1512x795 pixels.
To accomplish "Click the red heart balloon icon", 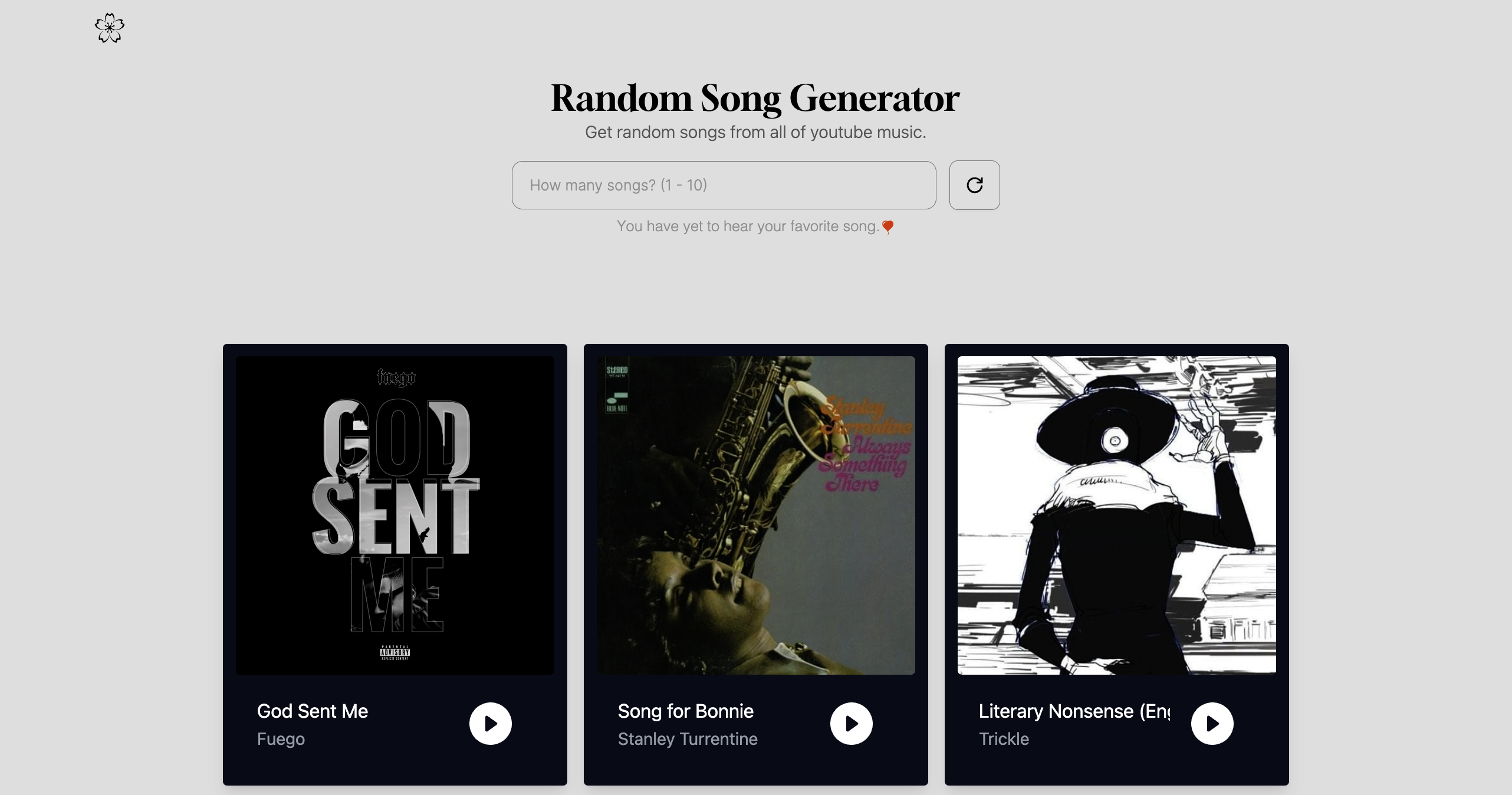I will click(888, 227).
